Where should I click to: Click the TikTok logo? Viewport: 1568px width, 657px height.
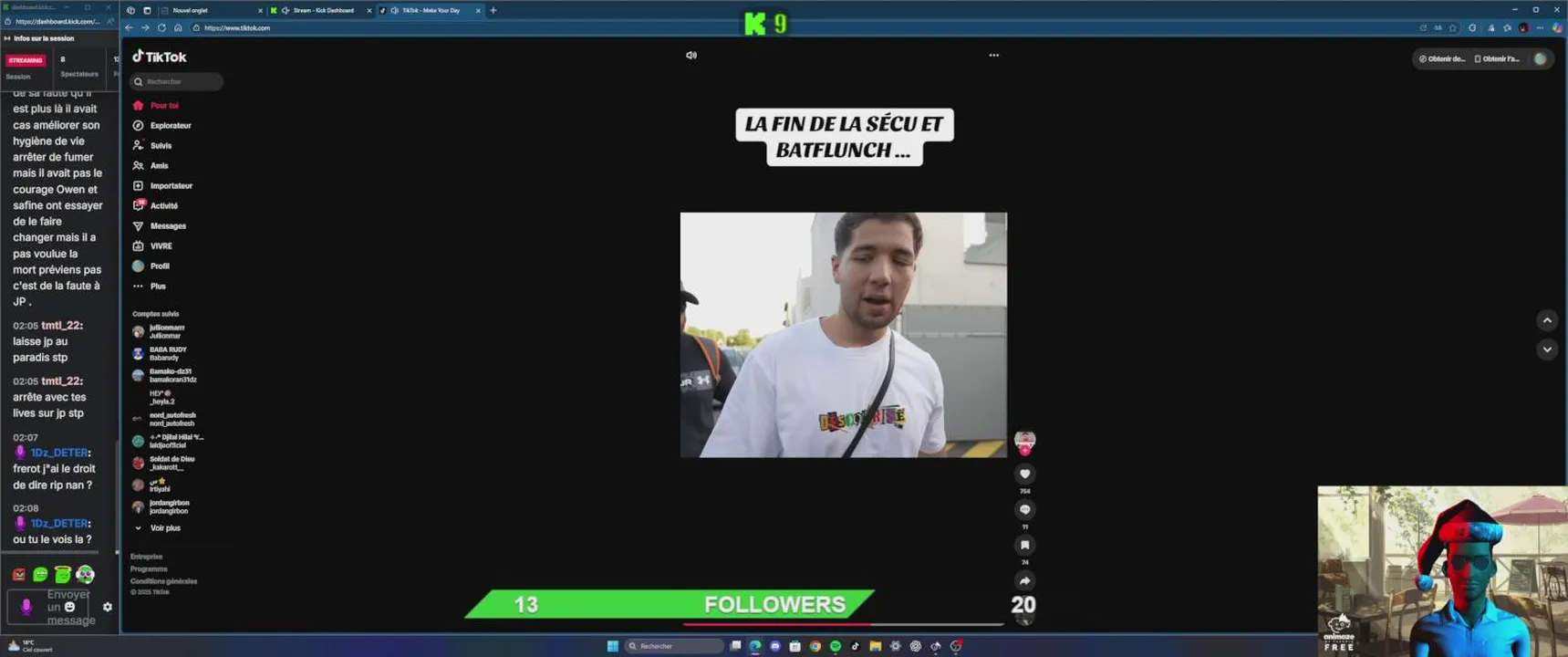(160, 57)
